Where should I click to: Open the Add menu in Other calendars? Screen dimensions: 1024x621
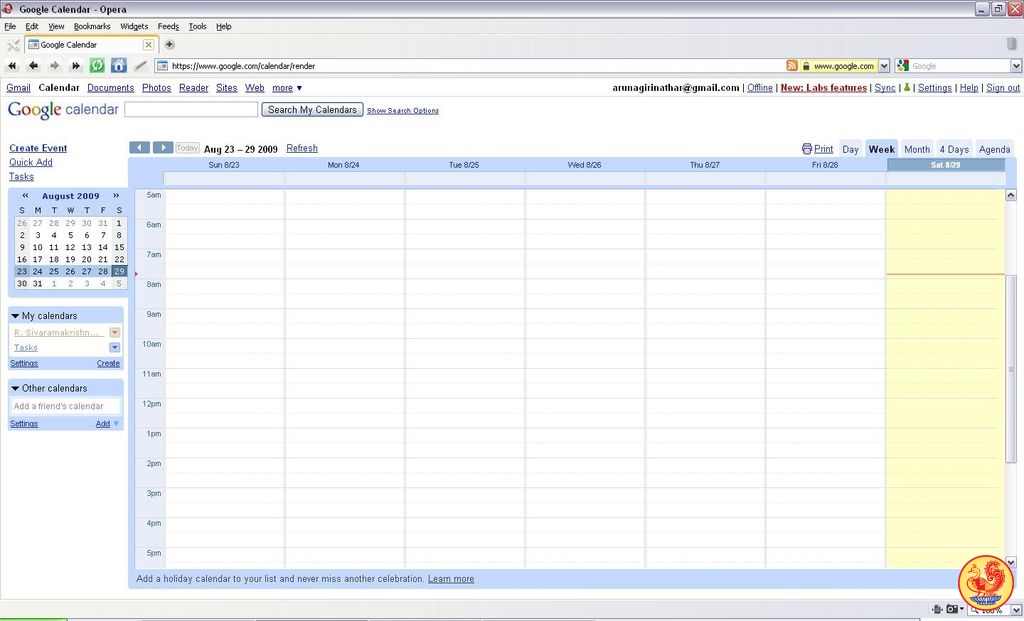coord(108,424)
